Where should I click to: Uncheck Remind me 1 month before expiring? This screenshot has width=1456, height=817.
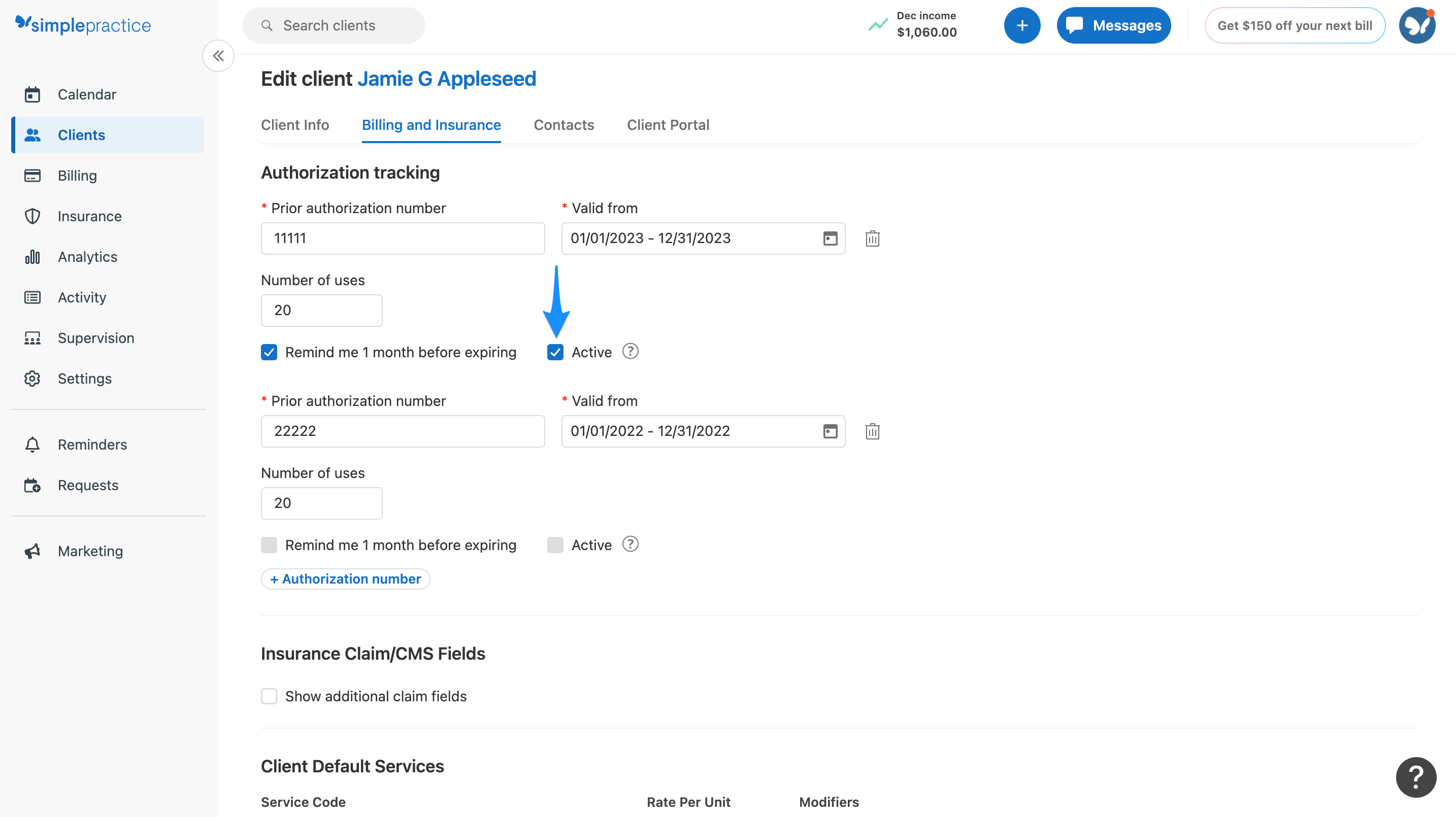(x=269, y=352)
